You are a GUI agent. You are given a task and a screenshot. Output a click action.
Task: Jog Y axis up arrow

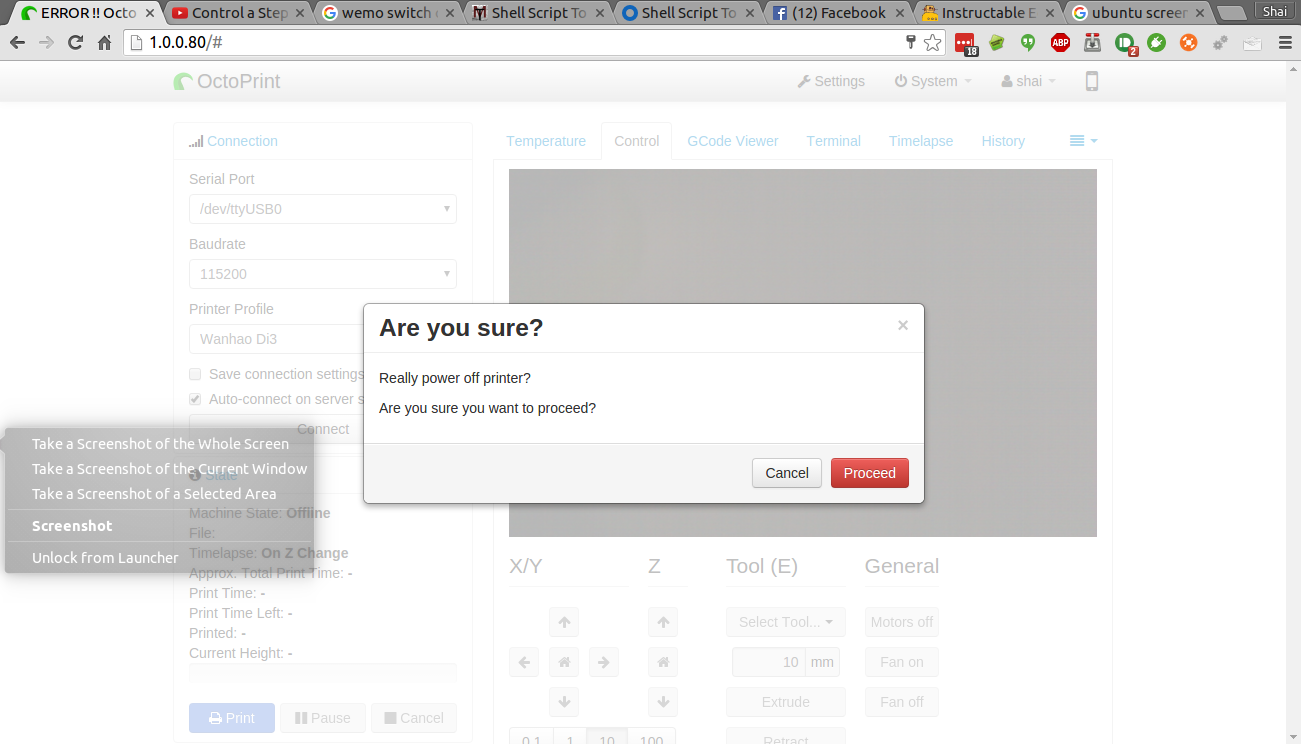(x=564, y=622)
